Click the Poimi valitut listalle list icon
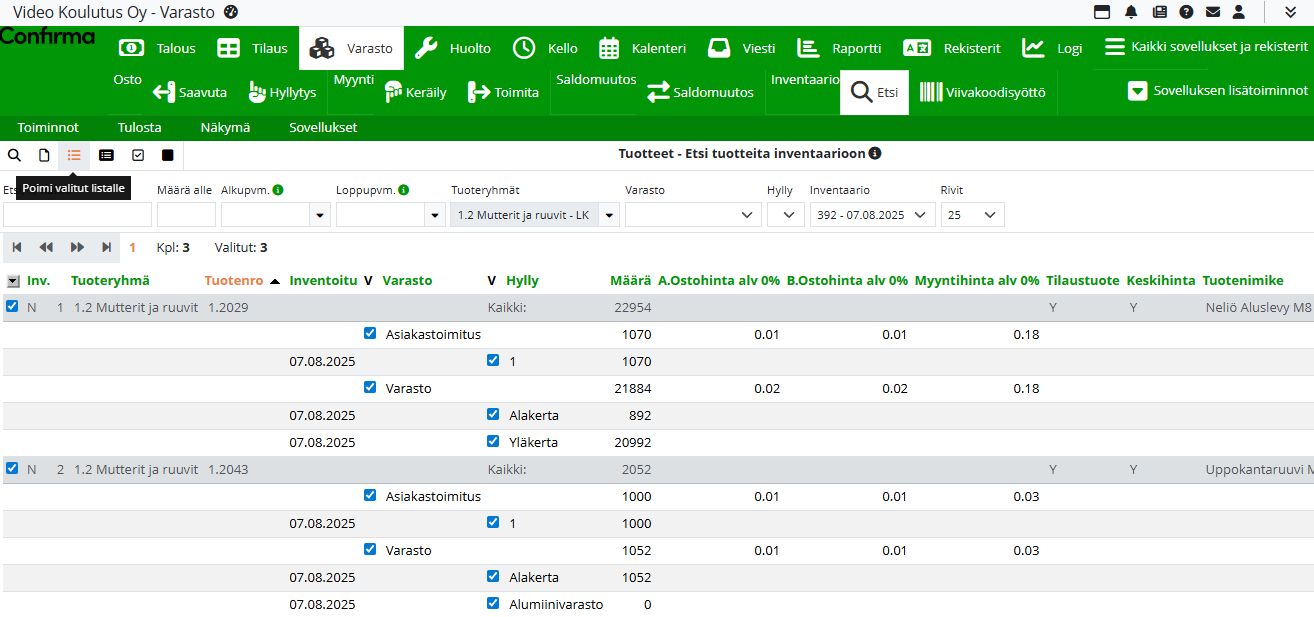 (x=74, y=155)
